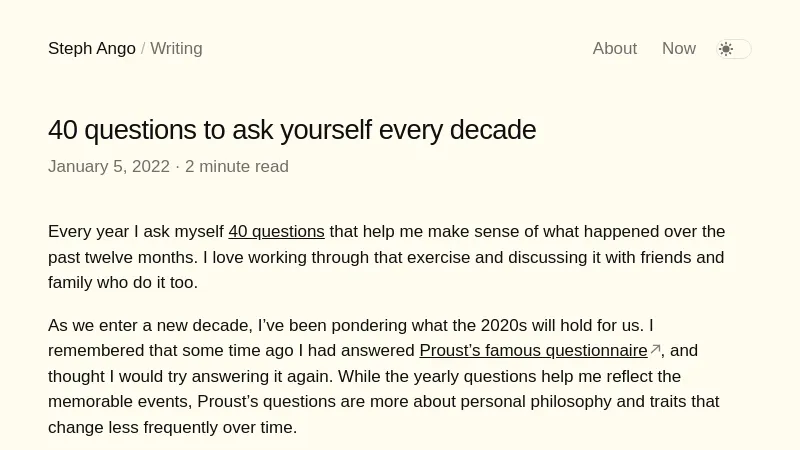Click the sun icon in theme switch

coord(726,49)
